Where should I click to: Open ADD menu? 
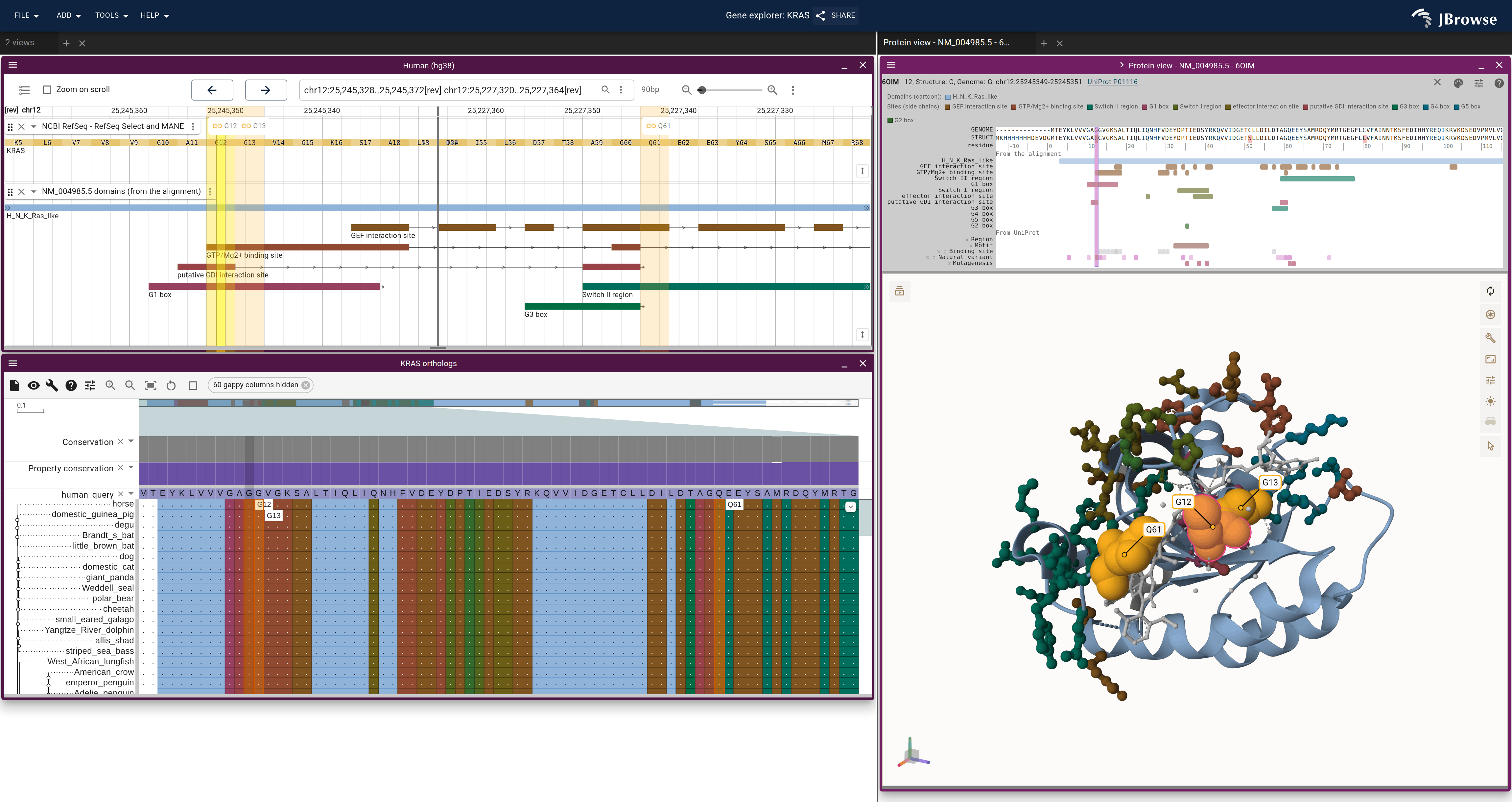click(x=68, y=15)
